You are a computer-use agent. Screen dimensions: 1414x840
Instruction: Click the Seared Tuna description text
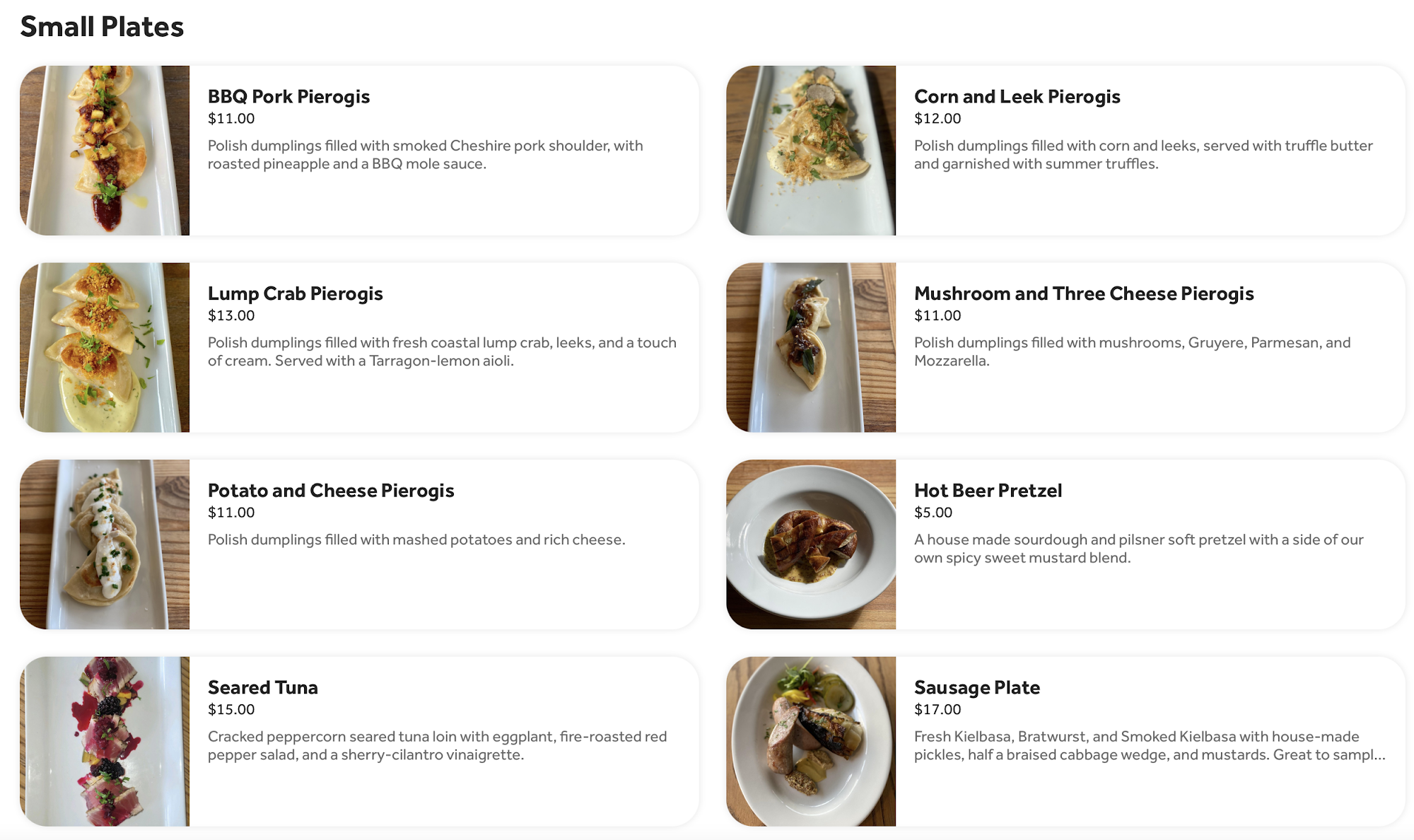click(437, 745)
